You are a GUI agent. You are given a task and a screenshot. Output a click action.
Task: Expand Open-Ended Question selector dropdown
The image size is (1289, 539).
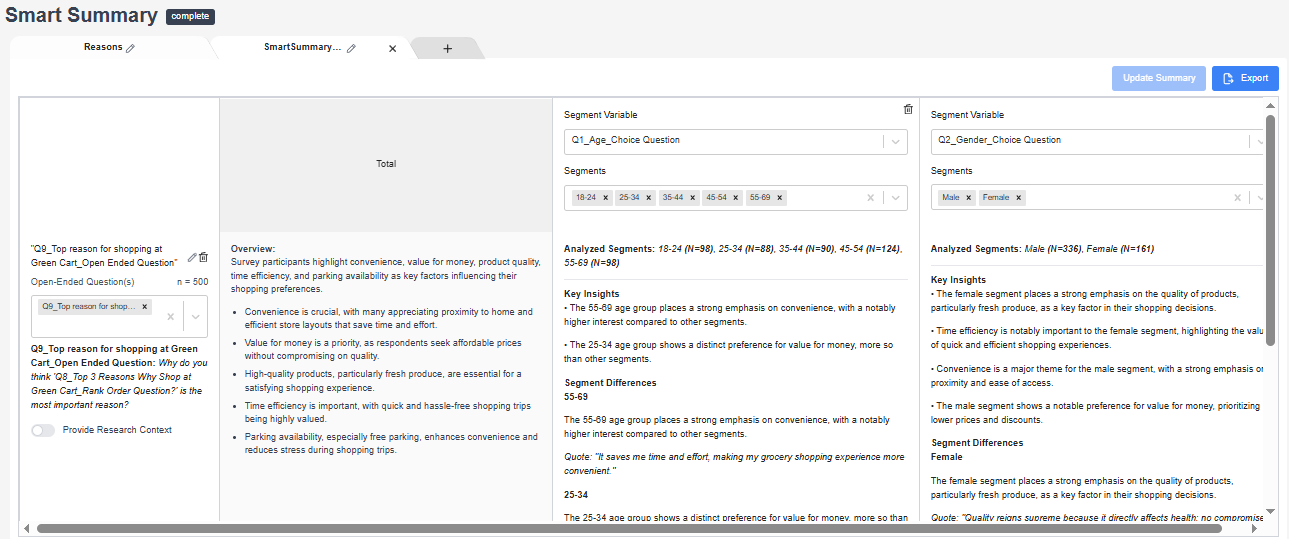196,316
